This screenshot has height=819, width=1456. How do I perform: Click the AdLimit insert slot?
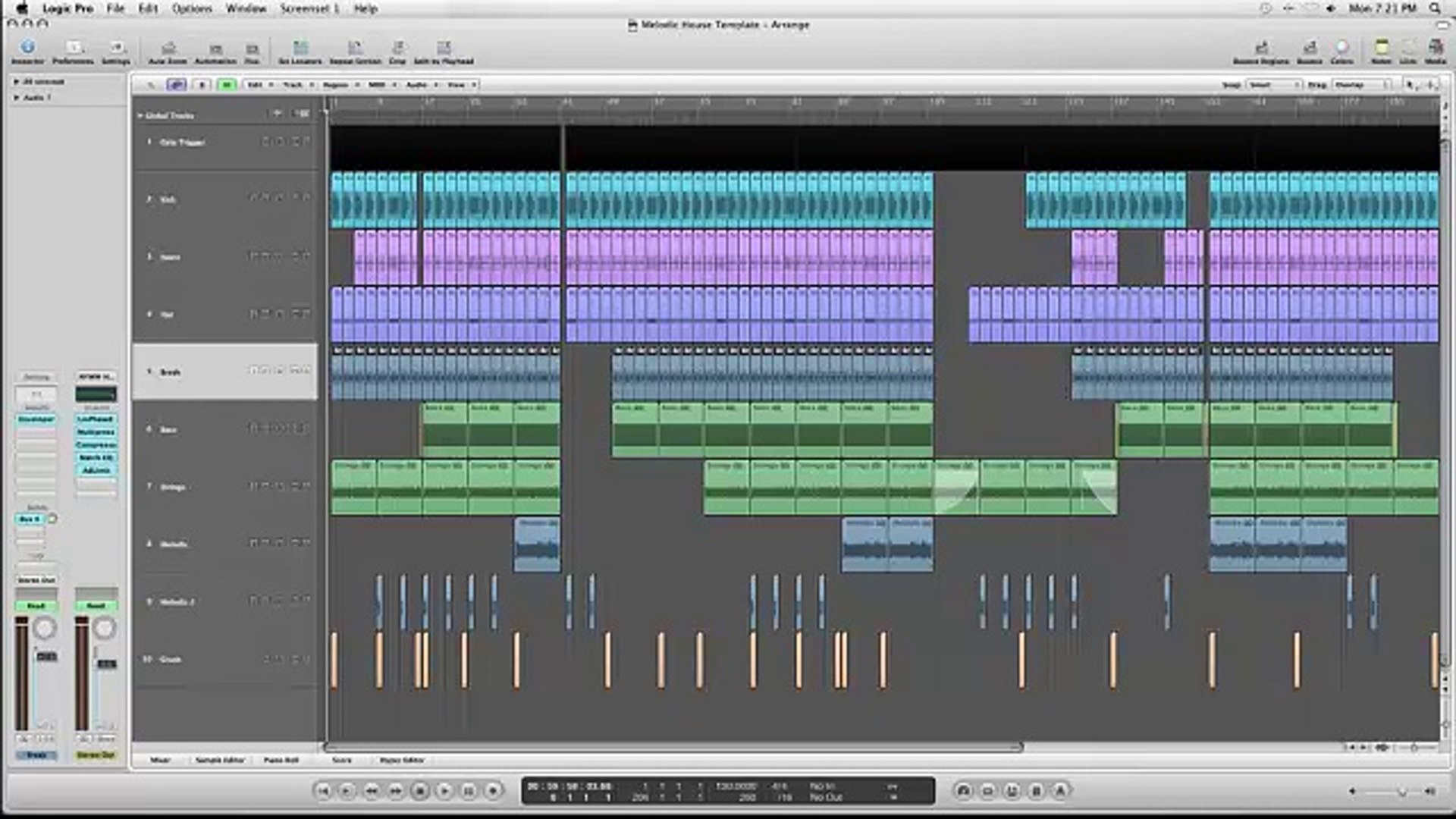(x=96, y=471)
